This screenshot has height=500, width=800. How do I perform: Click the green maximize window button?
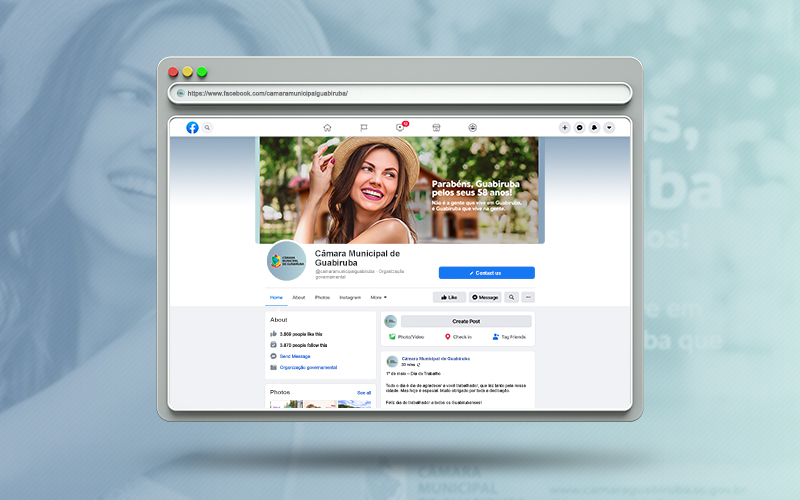pyautogui.click(x=202, y=72)
